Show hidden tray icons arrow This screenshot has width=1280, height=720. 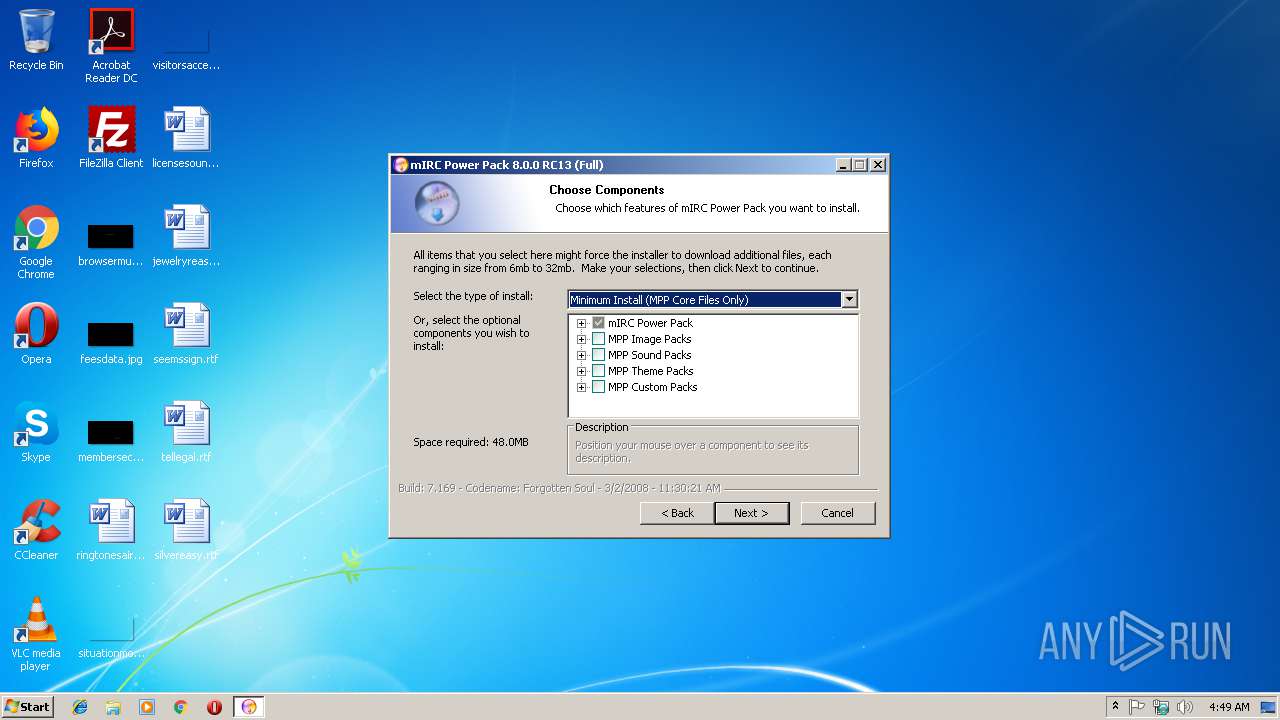pos(1115,707)
